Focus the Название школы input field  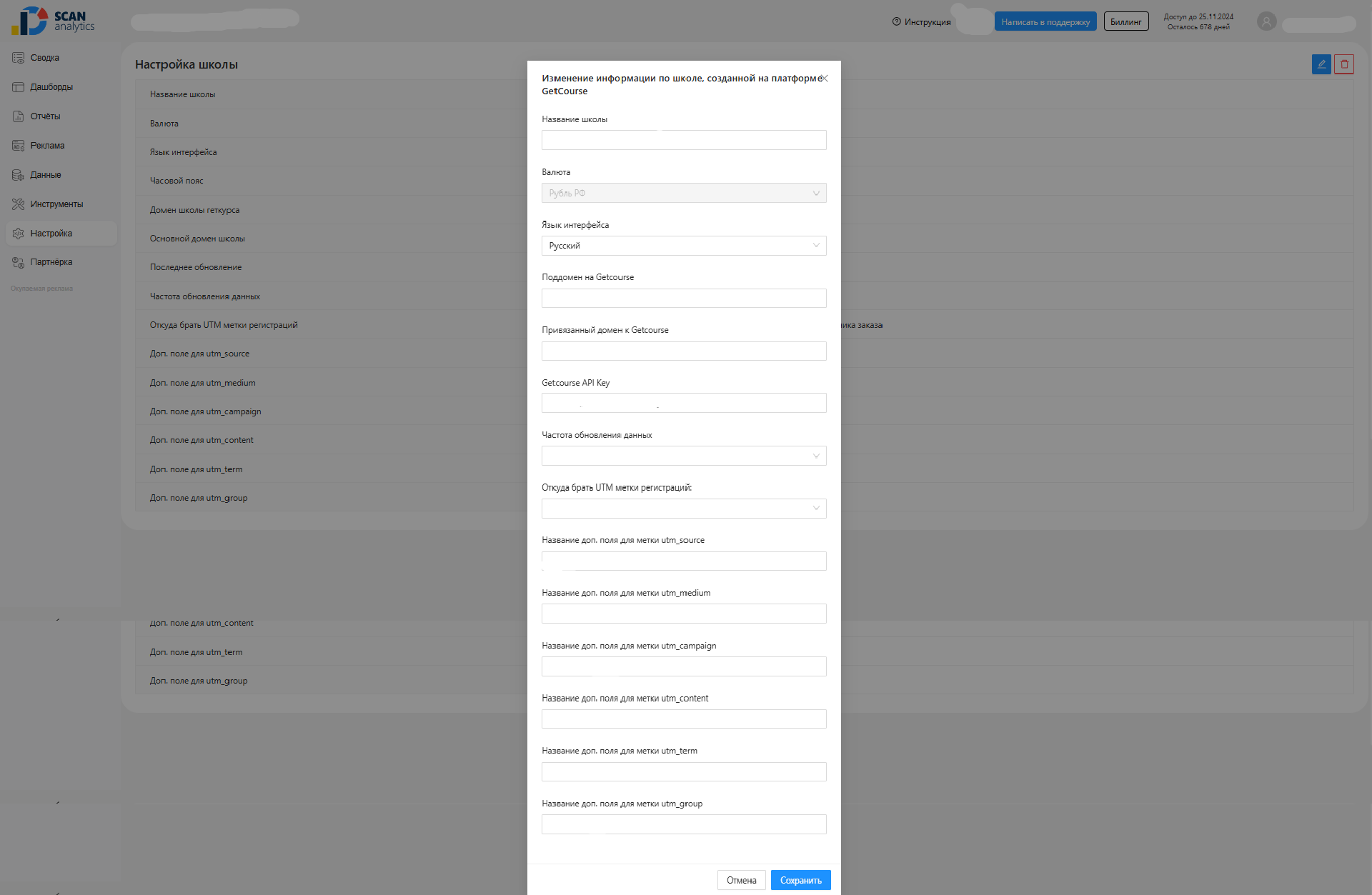click(x=684, y=140)
